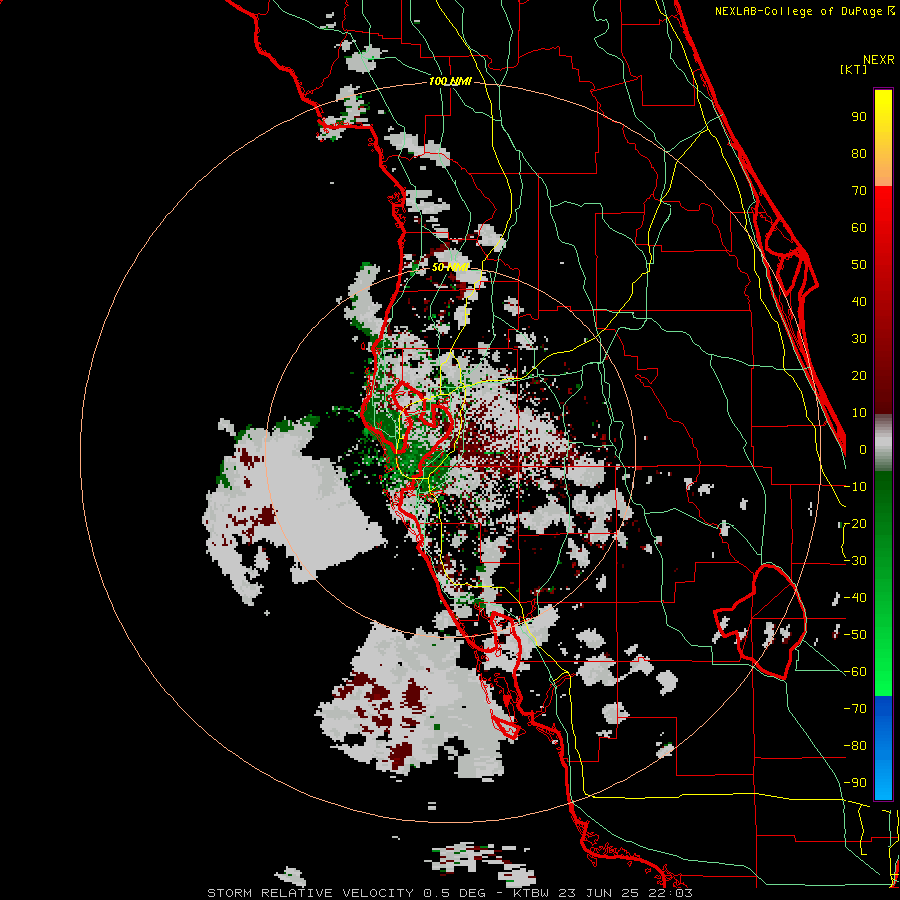
Task: Click the positive 90 scale value
Action: coord(859,117)
